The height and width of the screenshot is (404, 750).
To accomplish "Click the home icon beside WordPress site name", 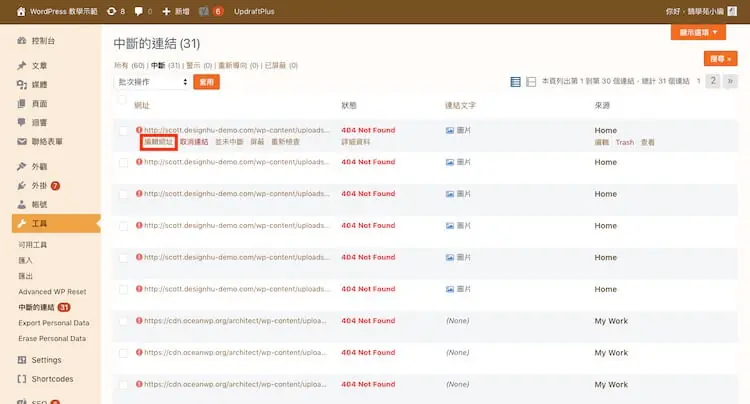I will [x=21, y=11].
